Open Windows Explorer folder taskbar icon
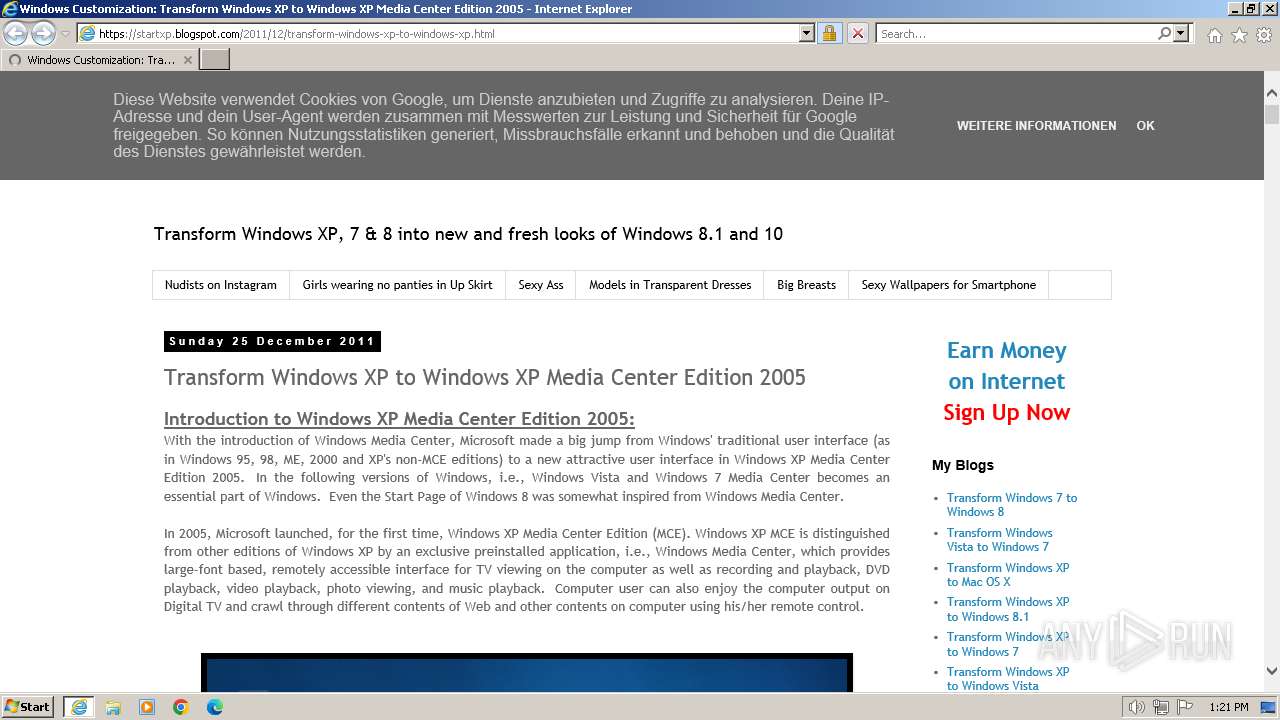 click(113, 707)
